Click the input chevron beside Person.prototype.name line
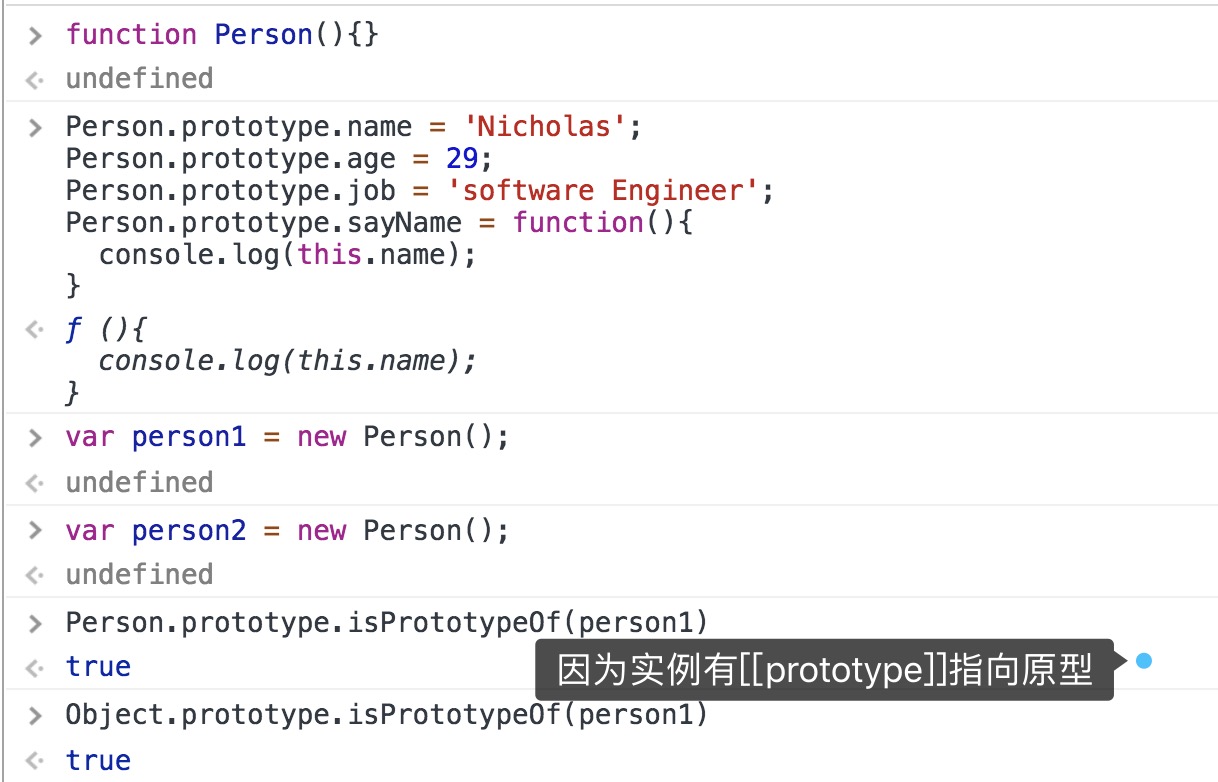This screenshot has width=1218, height=782. (x=36, y=128)
